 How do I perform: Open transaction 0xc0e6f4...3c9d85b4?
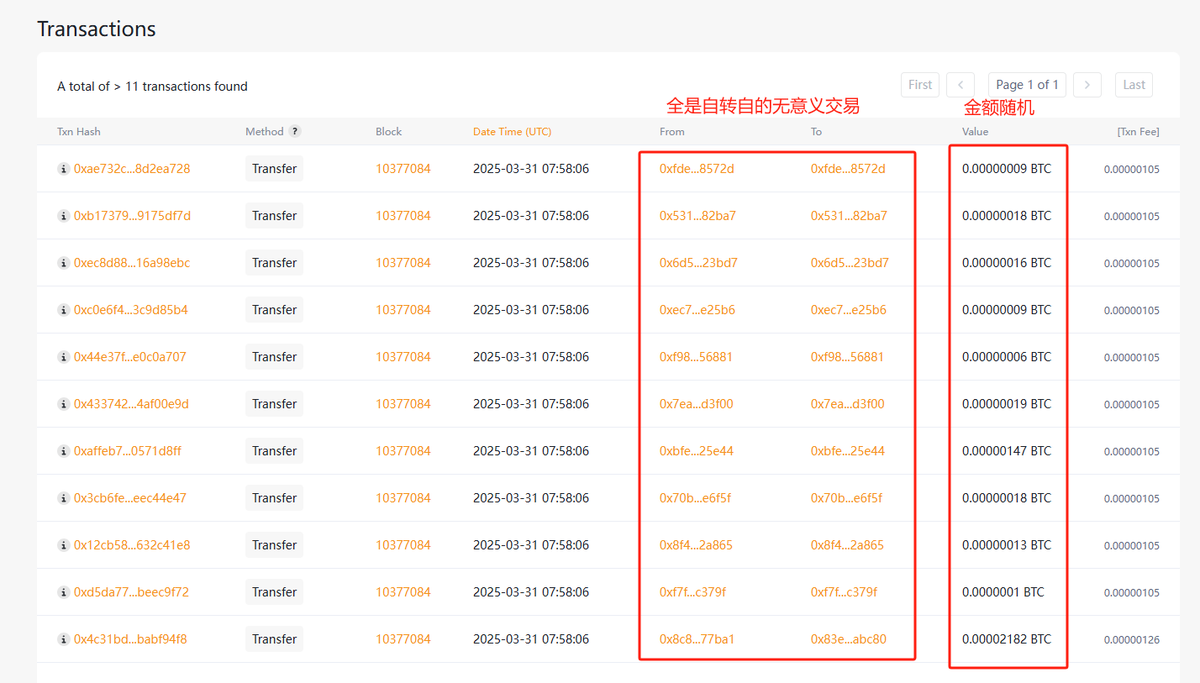pyautogui.click(x=131, y=310)
